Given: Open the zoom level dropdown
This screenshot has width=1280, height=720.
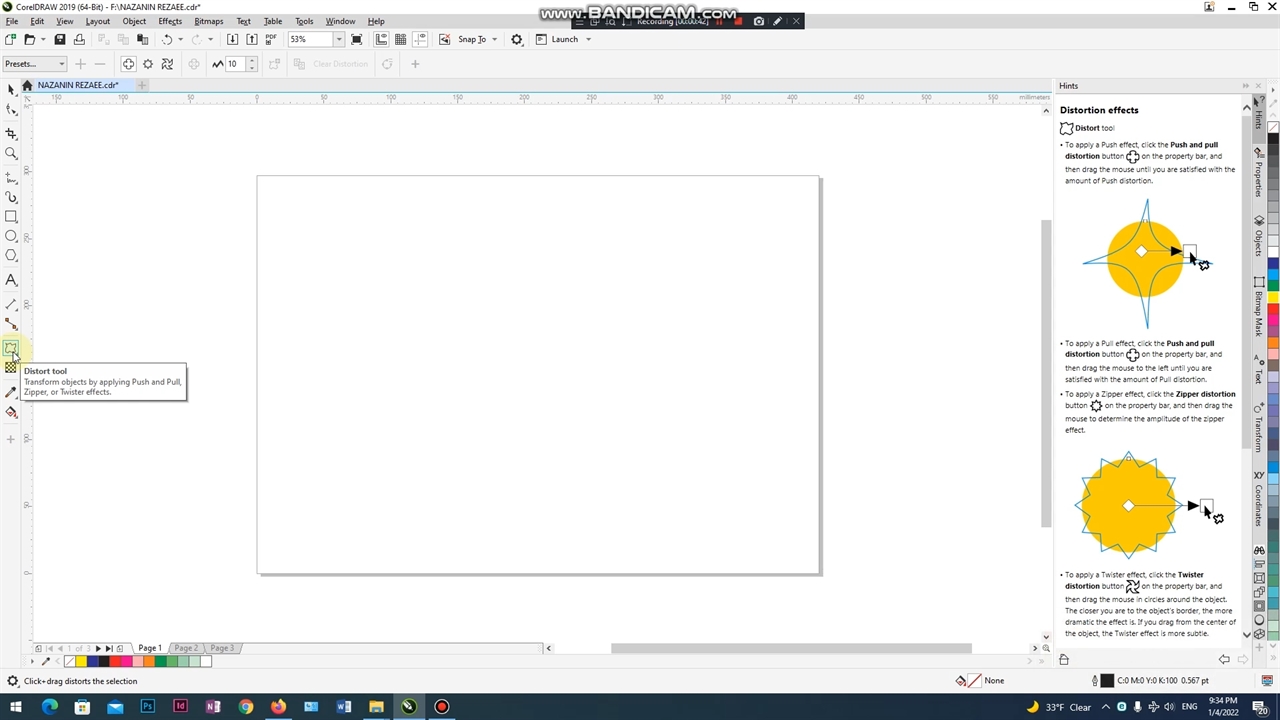Looking at the screenshot, I should [339, 39].
